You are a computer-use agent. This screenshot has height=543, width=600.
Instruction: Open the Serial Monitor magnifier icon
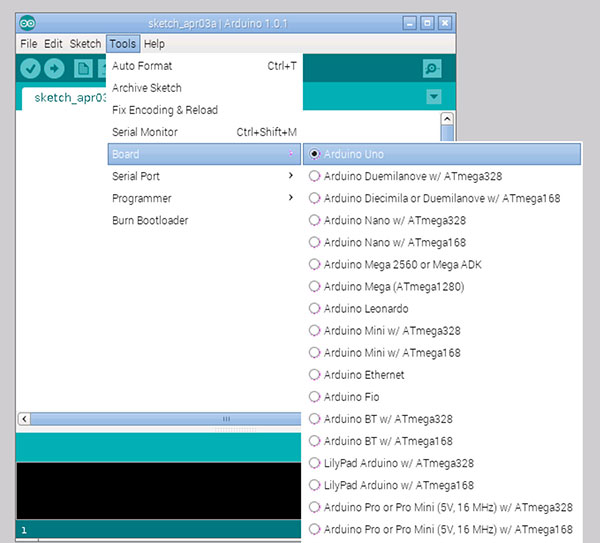pyautogui.click(x=432, y=68)
